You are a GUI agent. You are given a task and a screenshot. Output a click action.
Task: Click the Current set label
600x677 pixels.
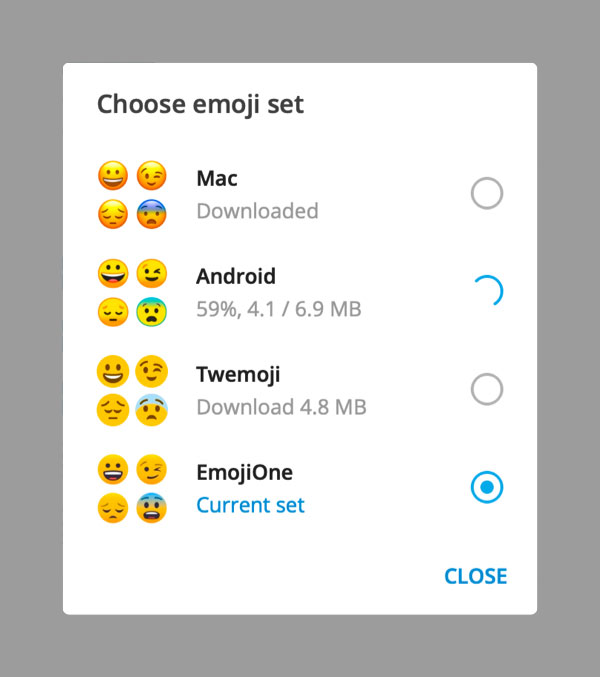(250, 505)
